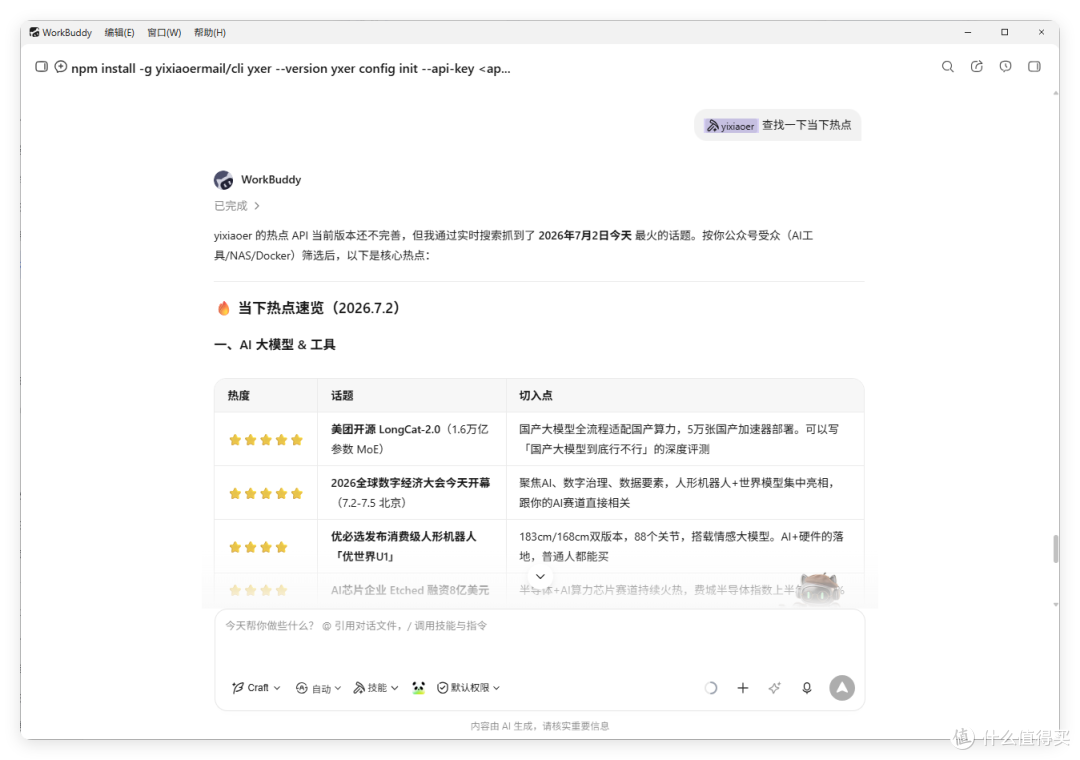
Task: Toggle the right side panel icon
Action: tap(1034, 67)
